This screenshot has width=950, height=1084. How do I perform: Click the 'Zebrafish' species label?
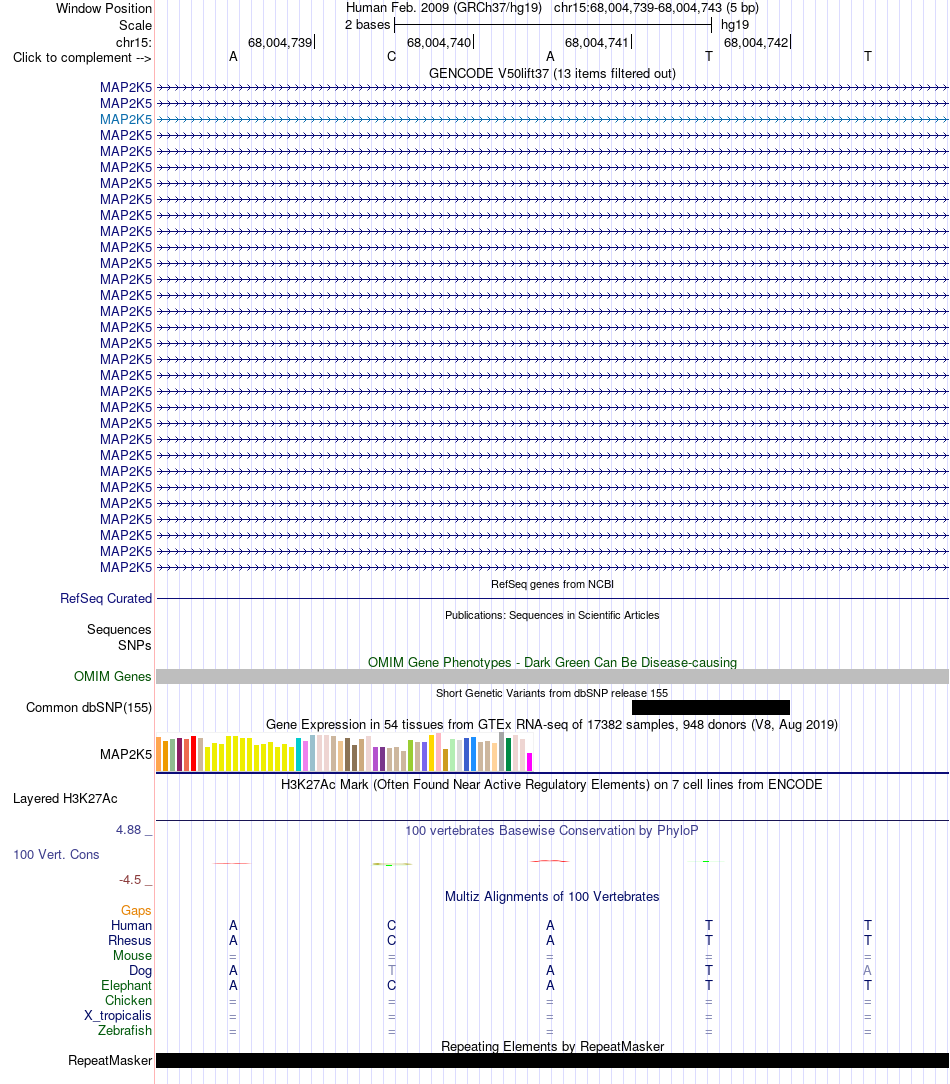point(124,1031)
